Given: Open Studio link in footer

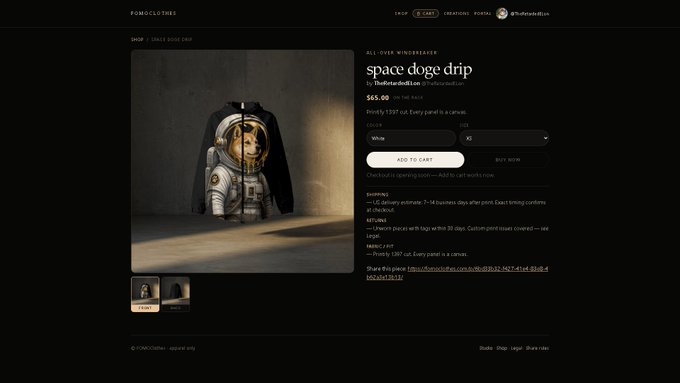Looking at the screenshot, I should (x=486, y=348).
